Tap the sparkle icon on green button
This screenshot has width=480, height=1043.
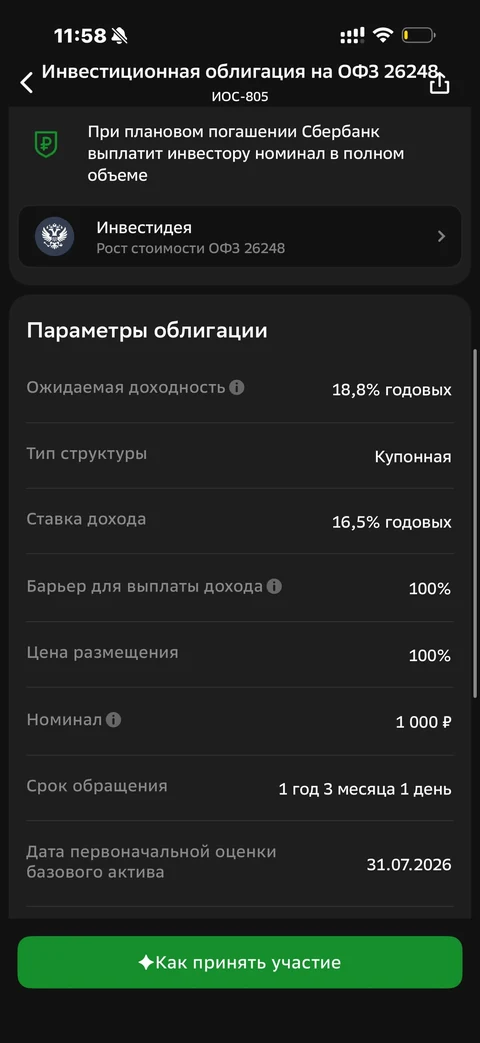146,963
